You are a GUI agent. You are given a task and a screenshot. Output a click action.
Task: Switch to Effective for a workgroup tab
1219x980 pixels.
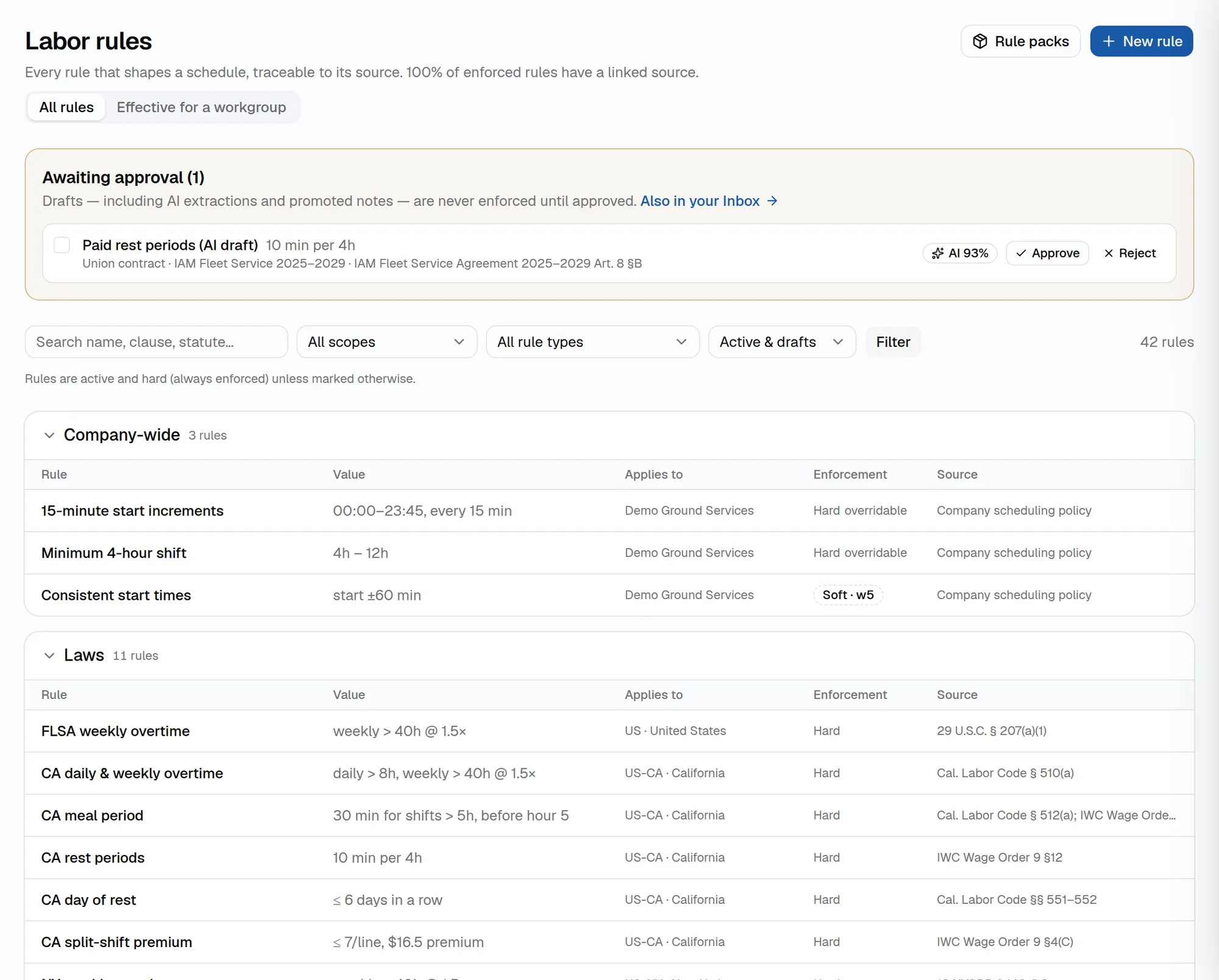(201, 107)
